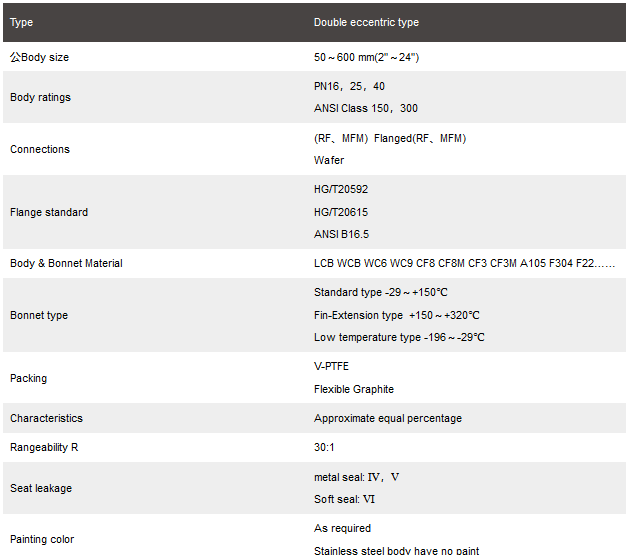Click the "Body & Bonnet Material" label
Image resolution: width=626 pixels, height=555 pixels.
(66, 263)
